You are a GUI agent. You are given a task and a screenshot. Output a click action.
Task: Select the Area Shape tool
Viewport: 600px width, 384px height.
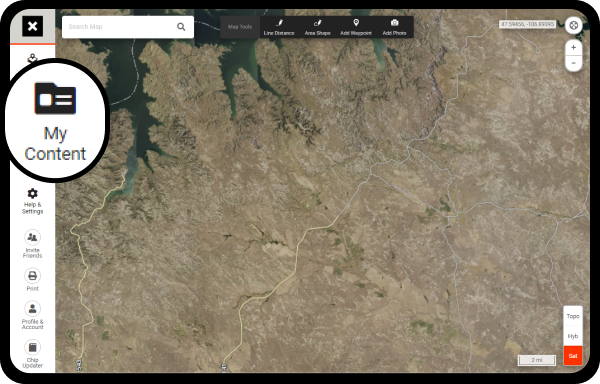click(317, 27)
